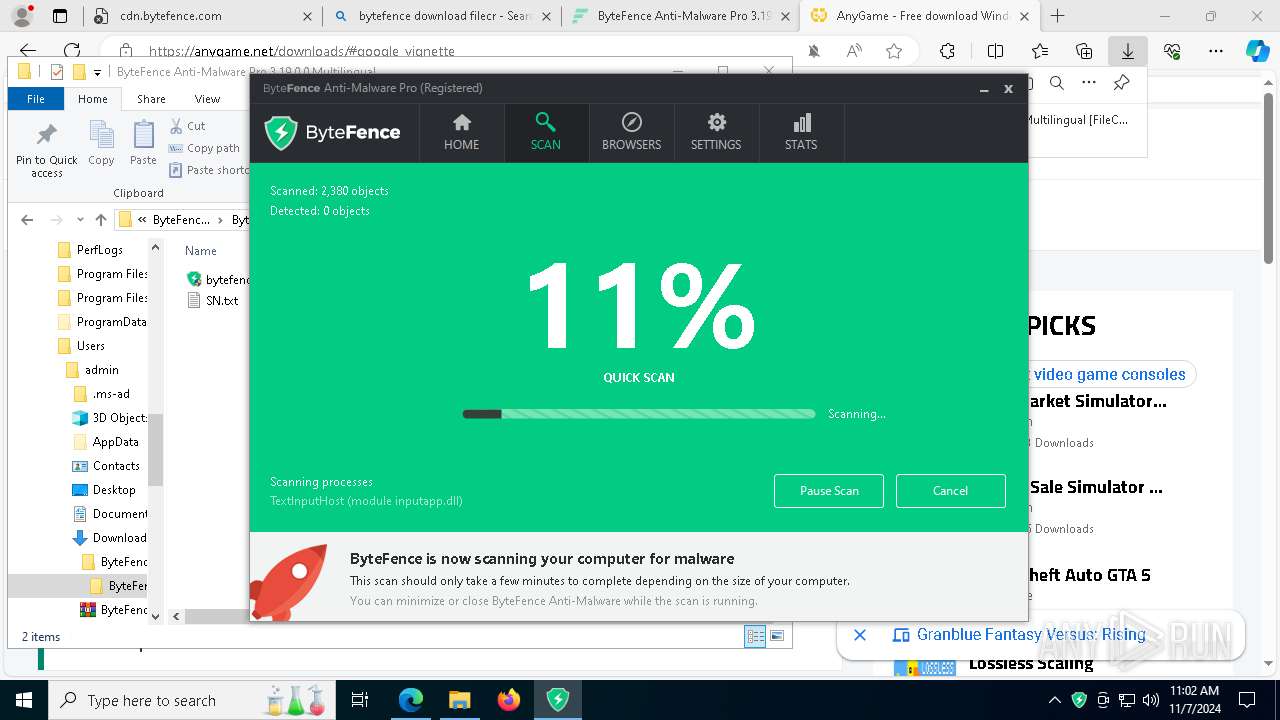Go back in File Explorer
Screen dimensions: 1280x720
27,220
